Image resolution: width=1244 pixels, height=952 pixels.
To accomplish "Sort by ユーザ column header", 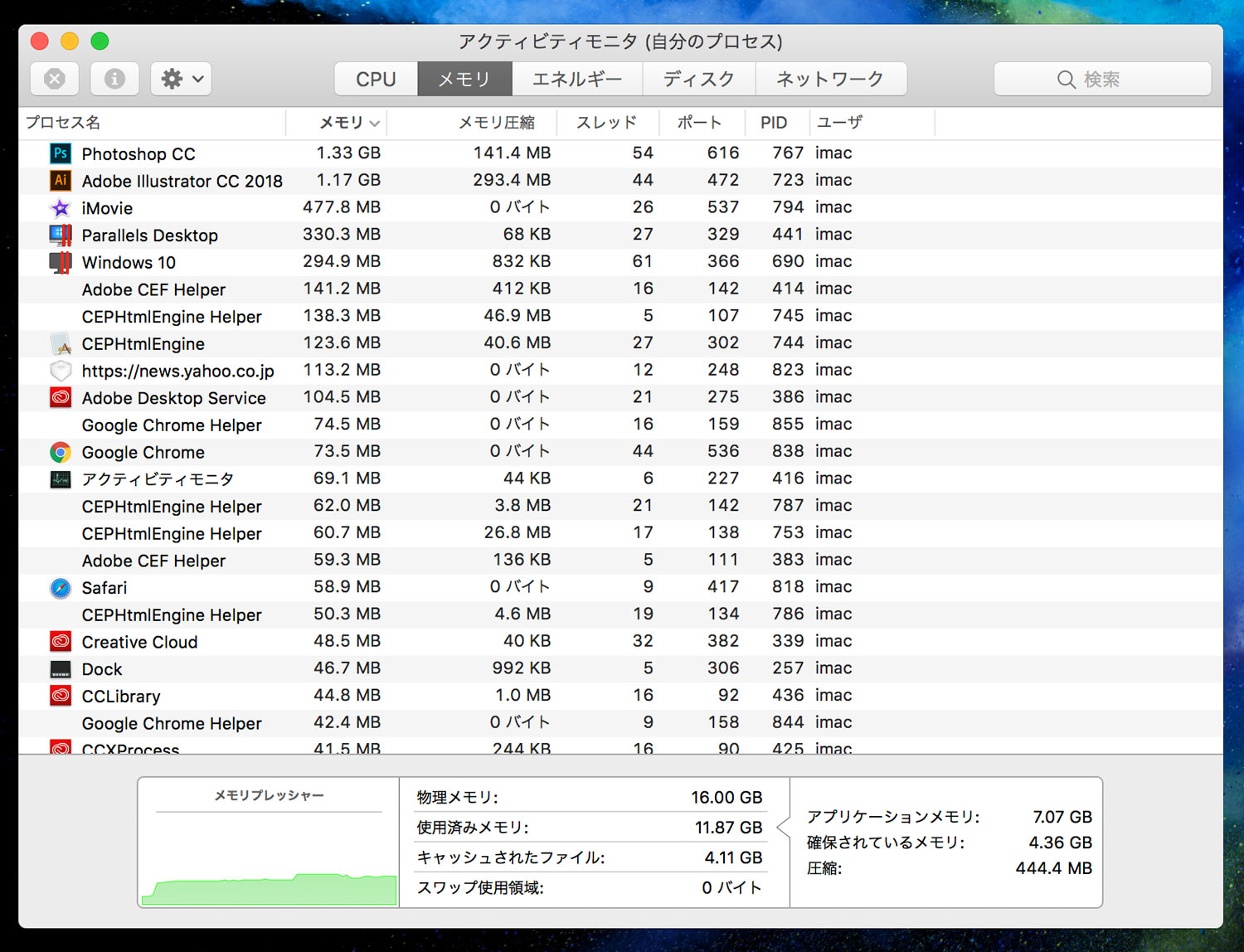I will (872, 123).
